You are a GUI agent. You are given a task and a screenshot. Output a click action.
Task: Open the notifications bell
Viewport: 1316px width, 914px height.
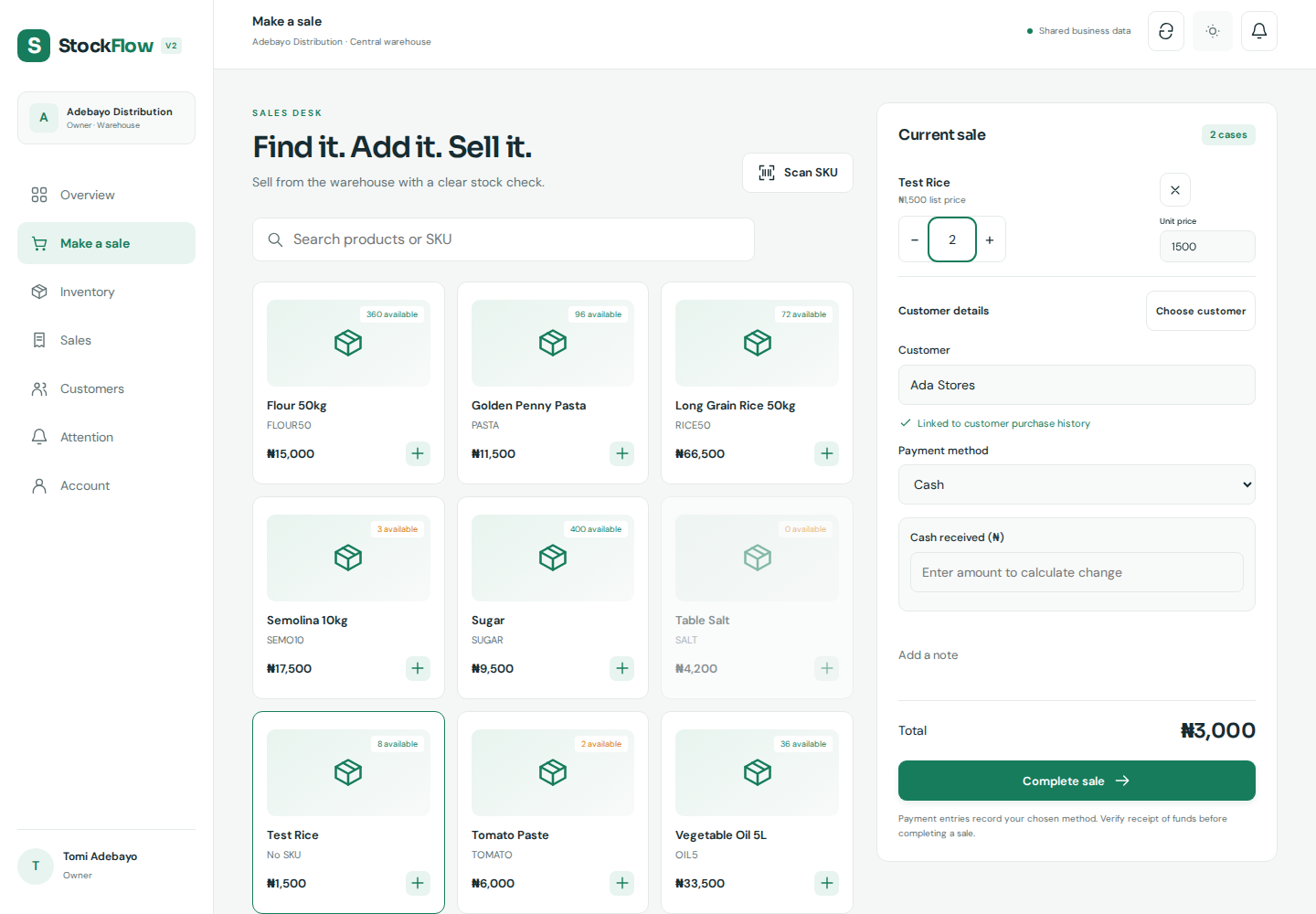tap(1259, 31)
